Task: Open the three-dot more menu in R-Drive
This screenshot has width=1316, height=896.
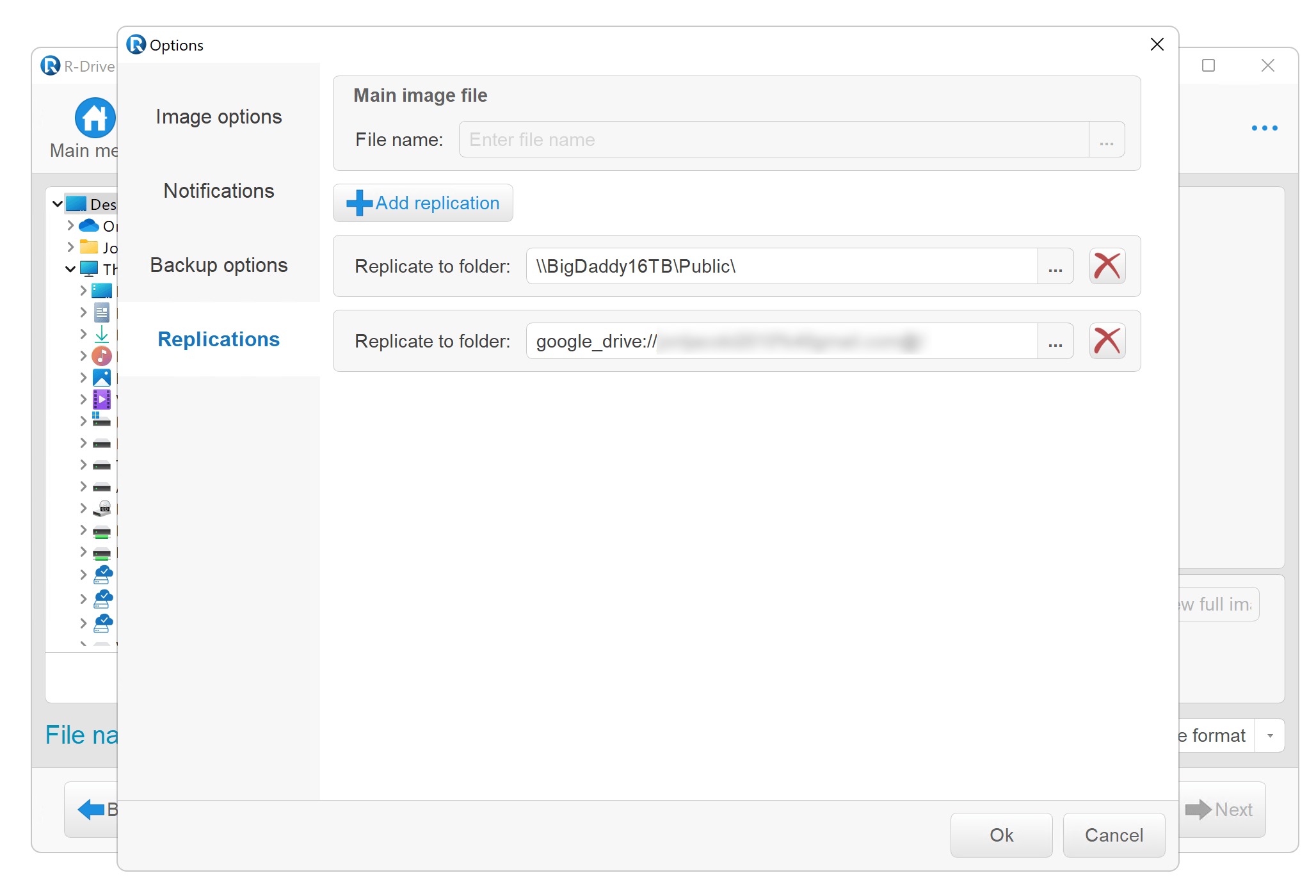Action: click(x=1264, y=128)
